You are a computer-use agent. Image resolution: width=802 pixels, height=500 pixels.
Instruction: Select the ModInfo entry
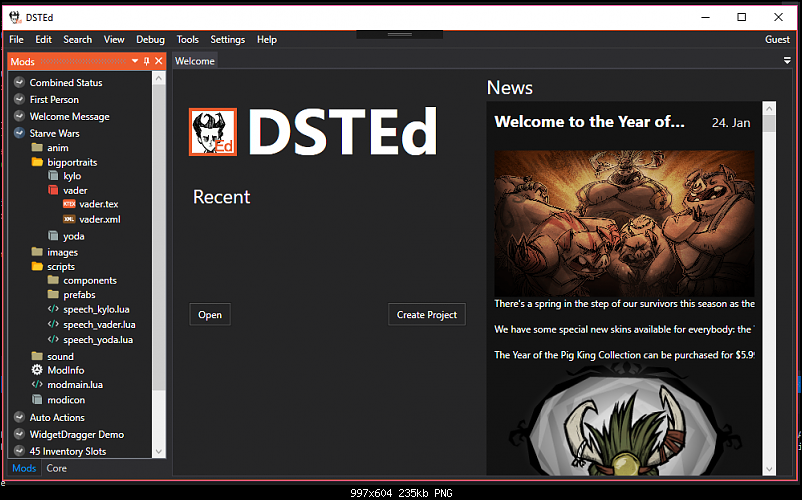pos(66,370)
